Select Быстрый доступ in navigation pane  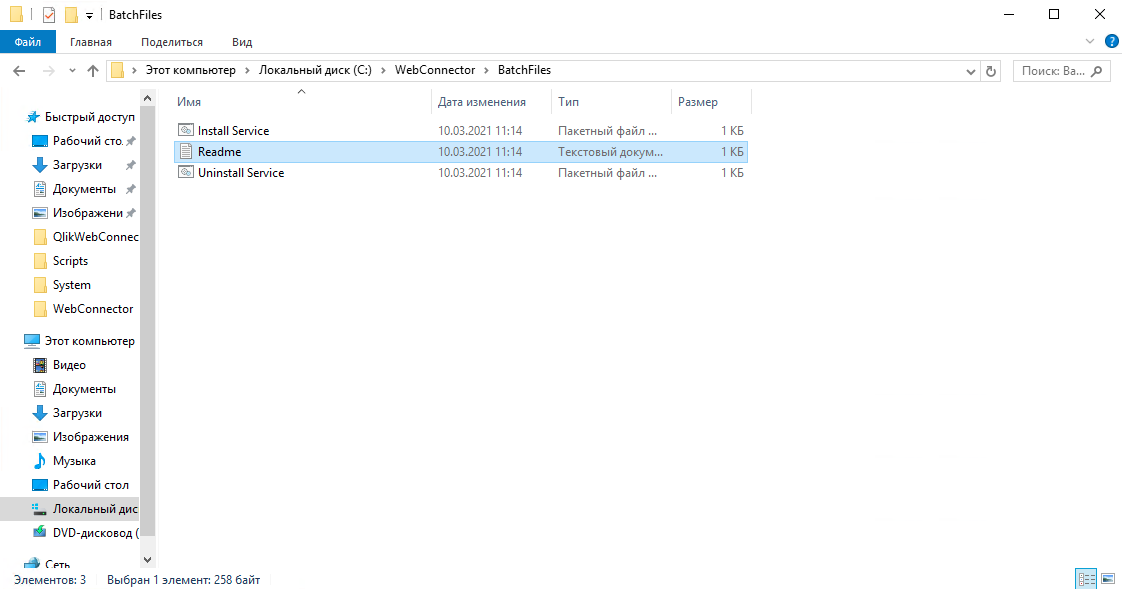pos(89,117)
